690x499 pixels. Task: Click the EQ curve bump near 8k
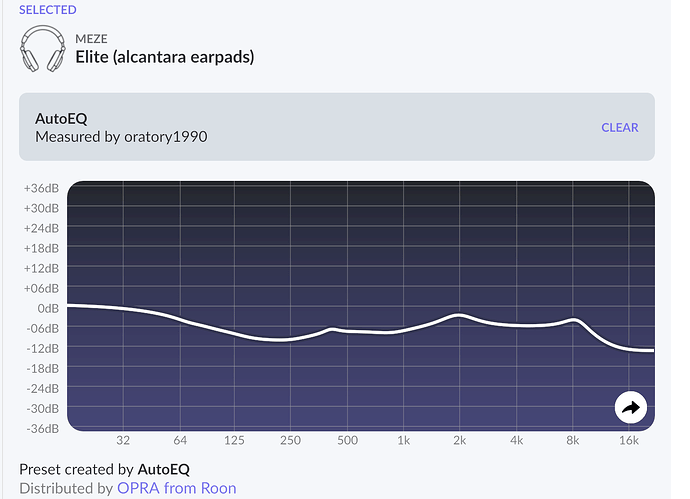tap(574, 320)
